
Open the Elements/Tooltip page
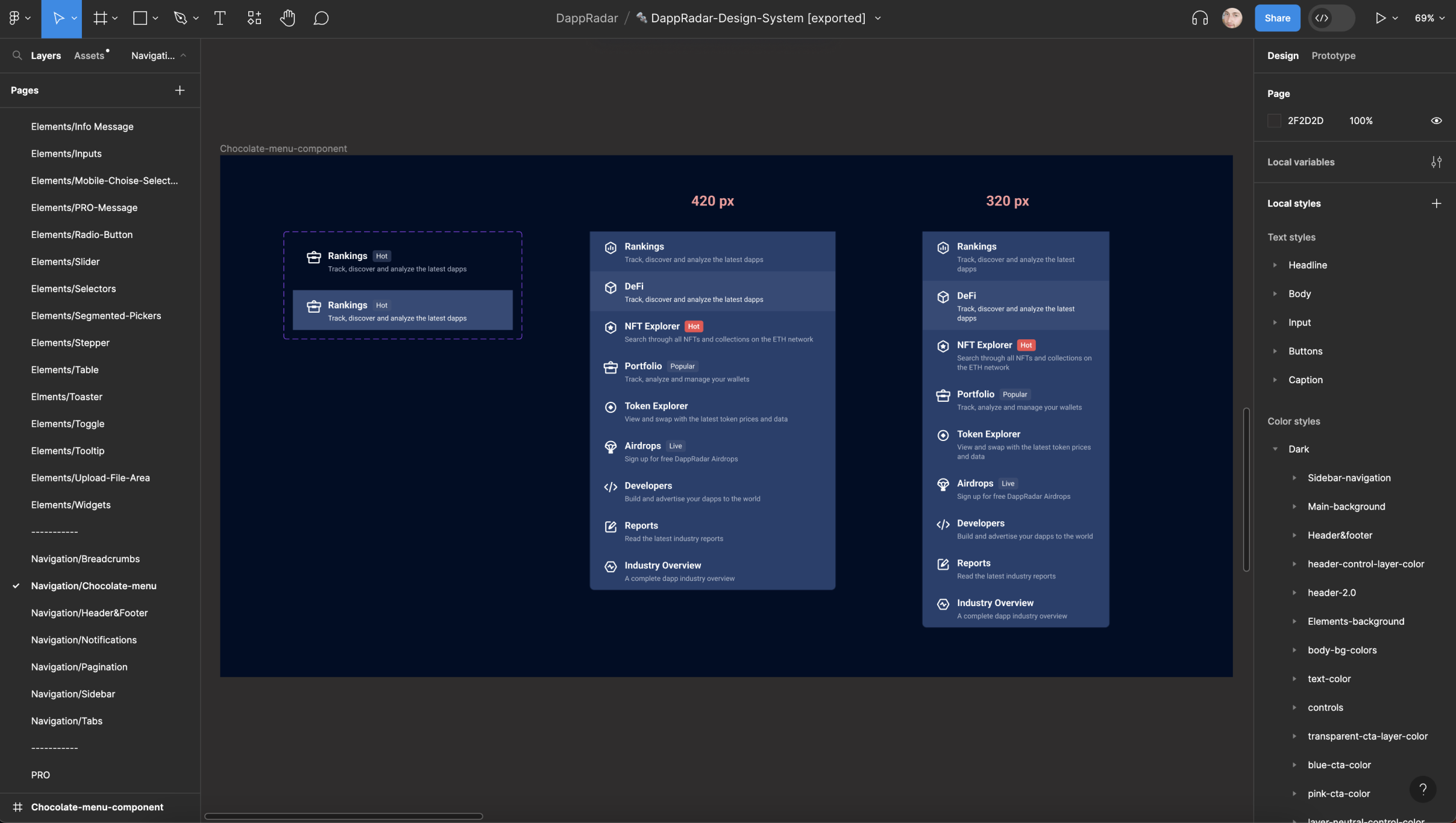67,451
